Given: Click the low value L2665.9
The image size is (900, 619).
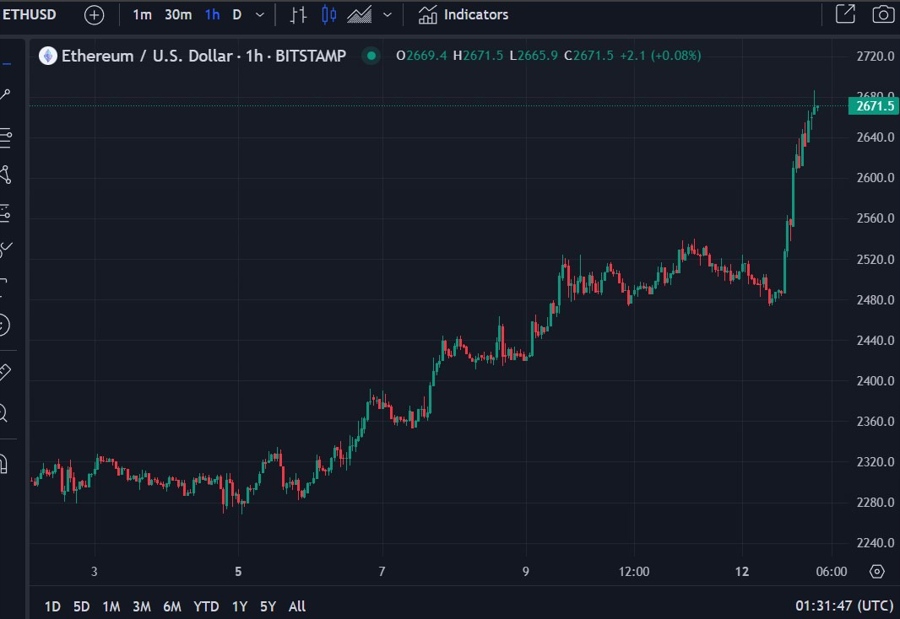Looking at the screenshot, I should tap(534, 56).
